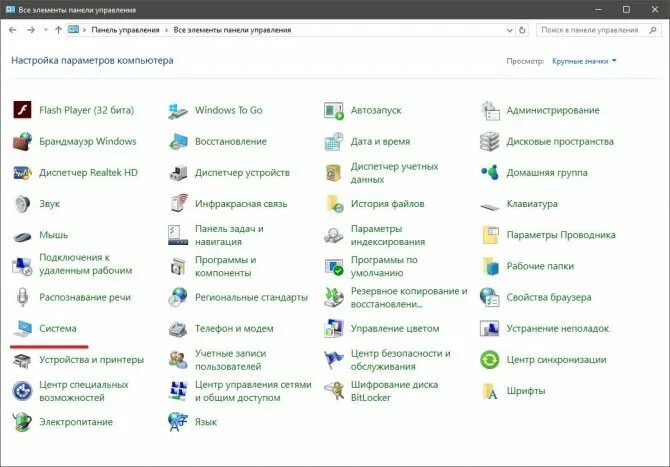Open the Телефон и модем icon
Screen dimensions: 670x467
click(x=178, y=328)
